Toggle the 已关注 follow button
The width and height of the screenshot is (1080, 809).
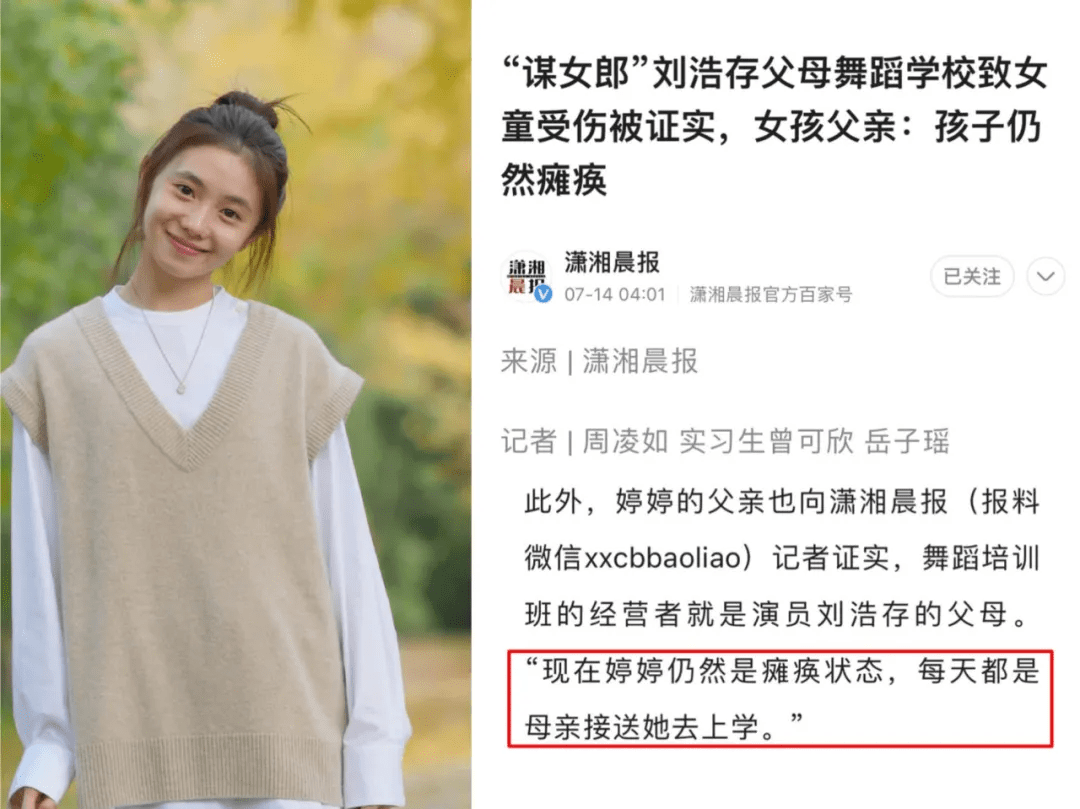coord(972,277)
